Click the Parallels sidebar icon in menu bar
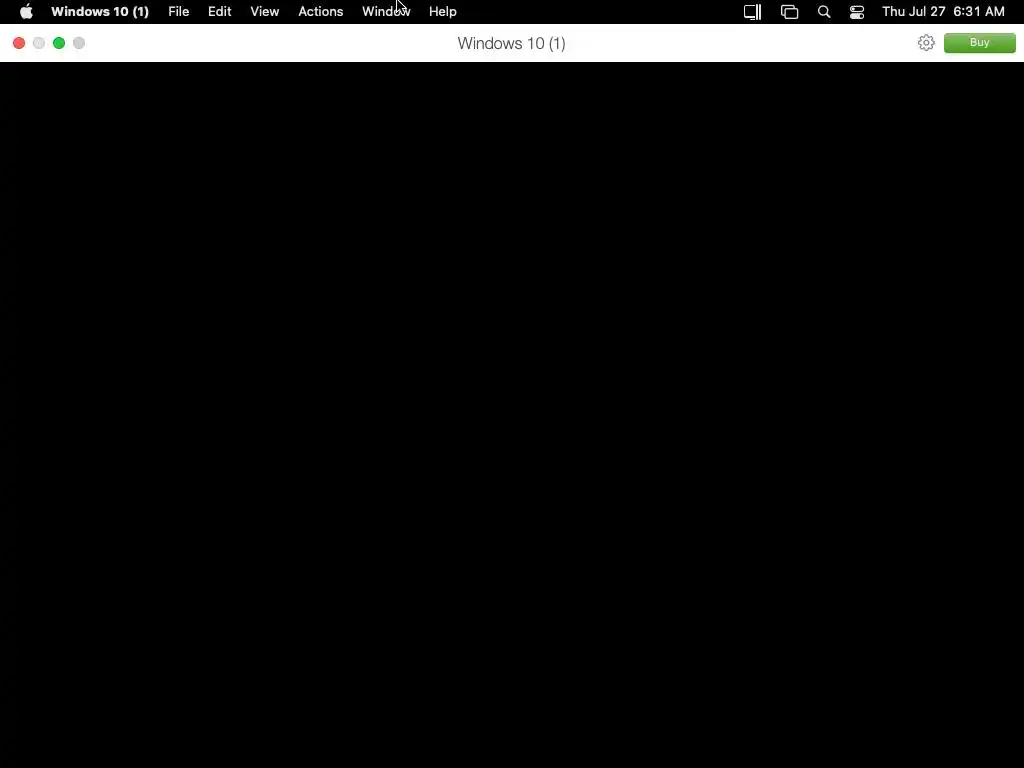Screen dimensions: 1024x768 click(752, 12)
